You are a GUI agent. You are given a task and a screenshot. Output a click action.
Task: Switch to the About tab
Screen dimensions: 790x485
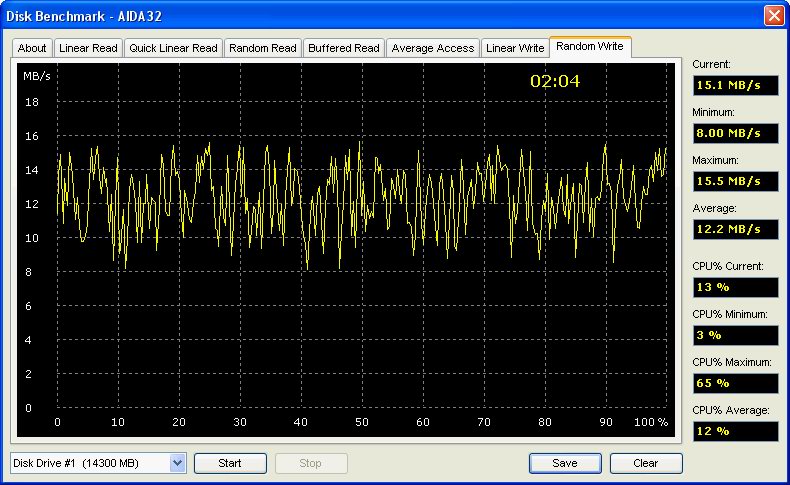[x=32, y=48]
